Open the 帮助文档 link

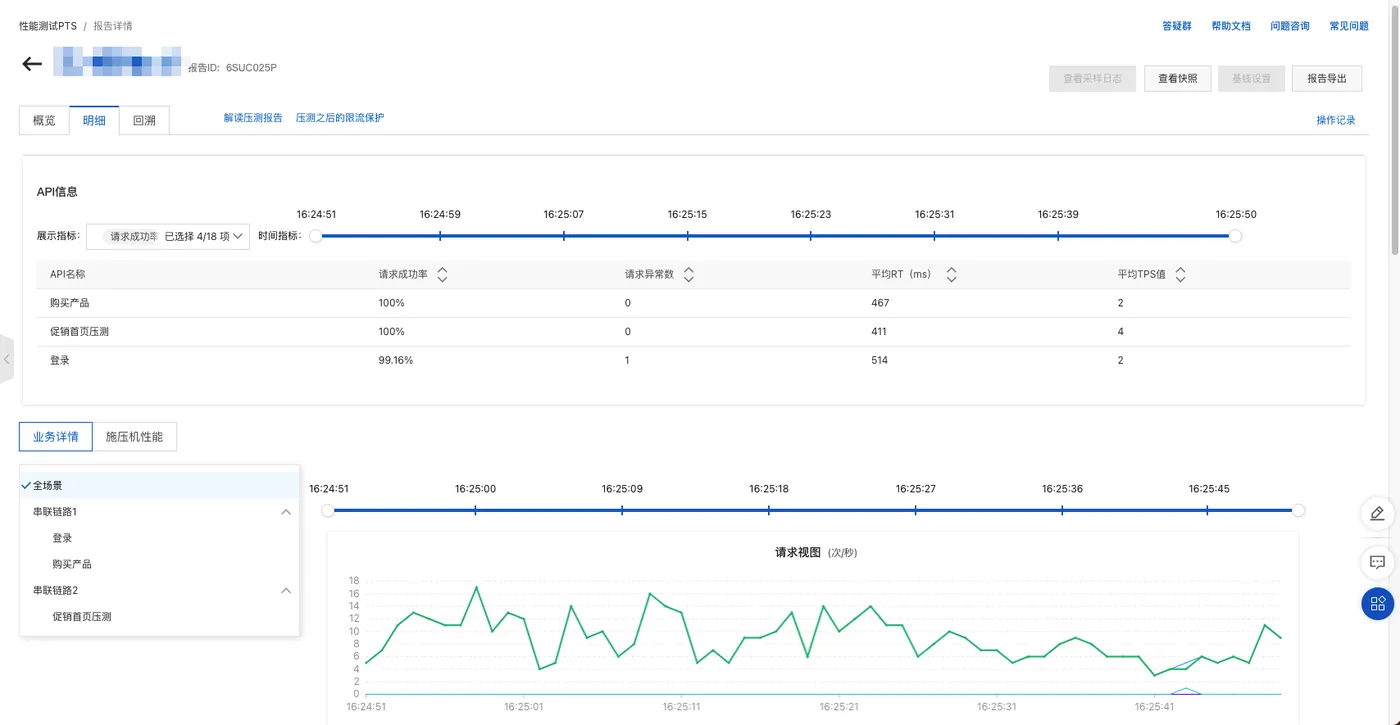pyautogui.click(x=1231, y=26)
